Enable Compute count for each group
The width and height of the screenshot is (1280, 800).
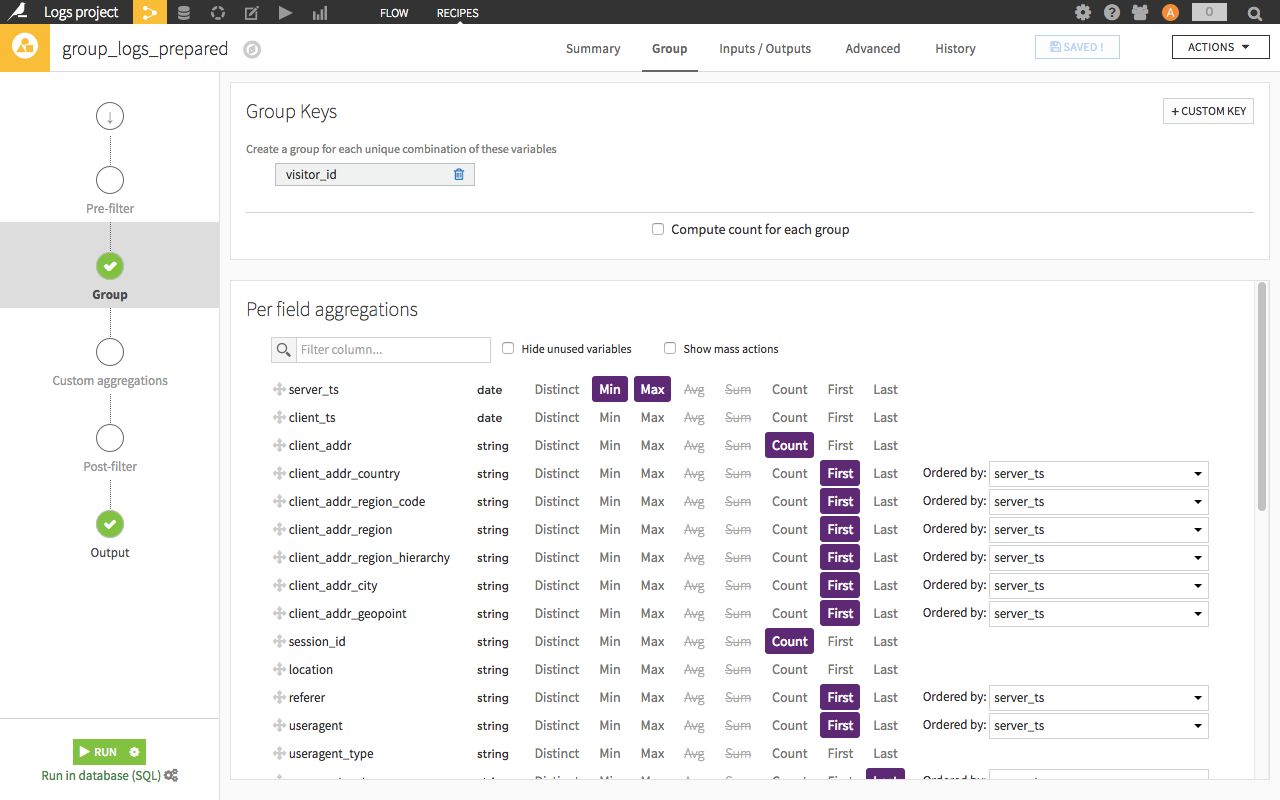(x=658, y=229)
